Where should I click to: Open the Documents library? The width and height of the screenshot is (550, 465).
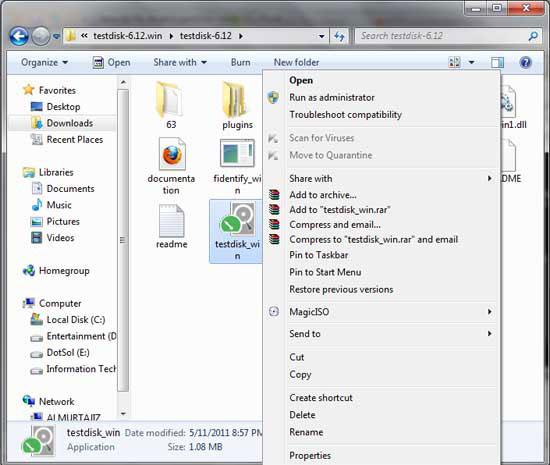(63, 189)
